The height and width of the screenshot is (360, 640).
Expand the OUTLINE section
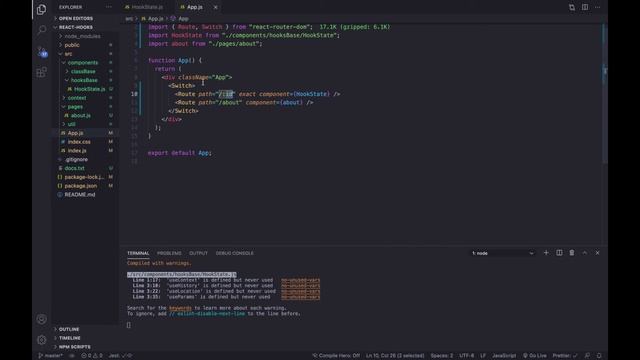coord(69,329)
